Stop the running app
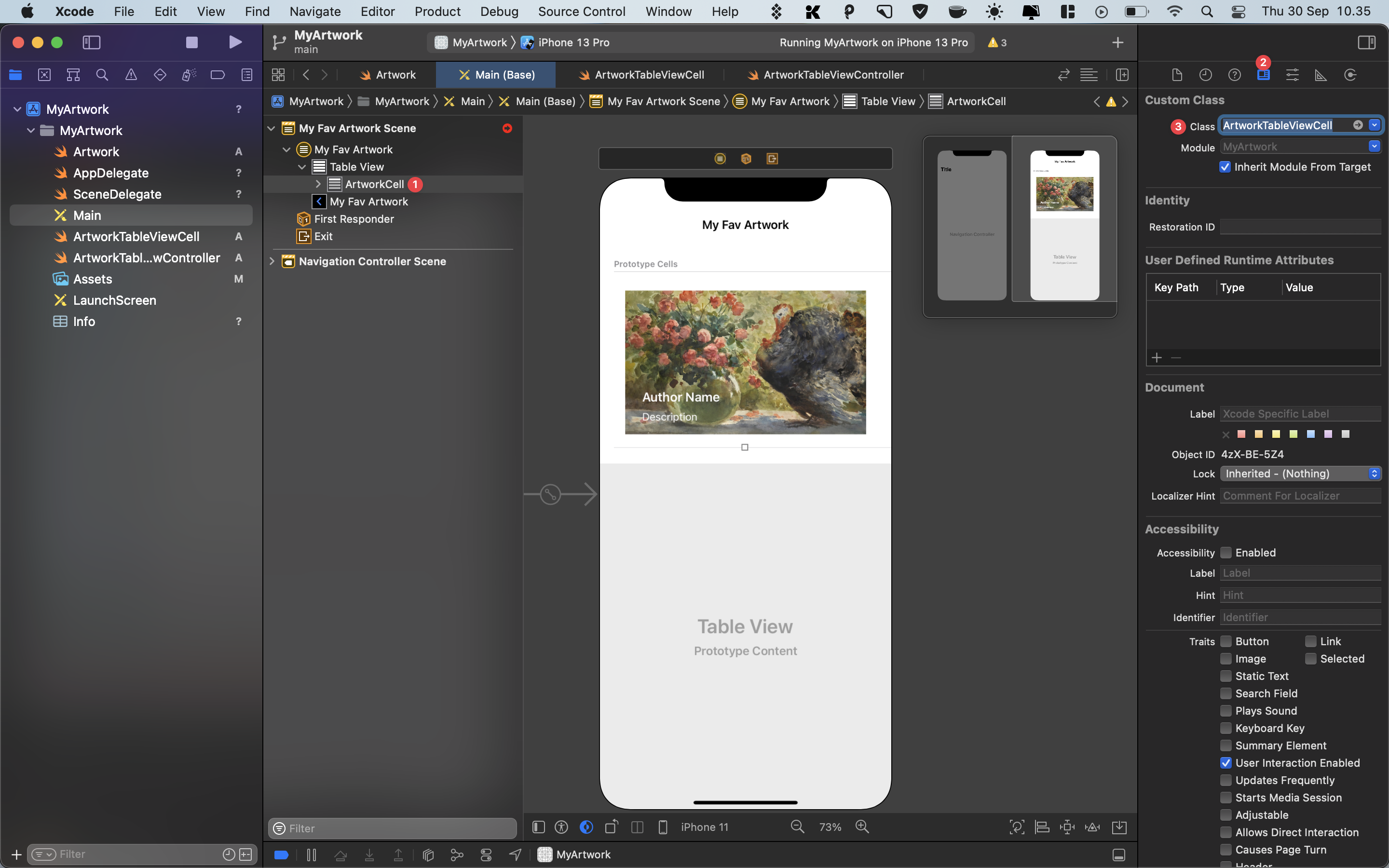This screenshot has width=1389, height=868. 191,42
